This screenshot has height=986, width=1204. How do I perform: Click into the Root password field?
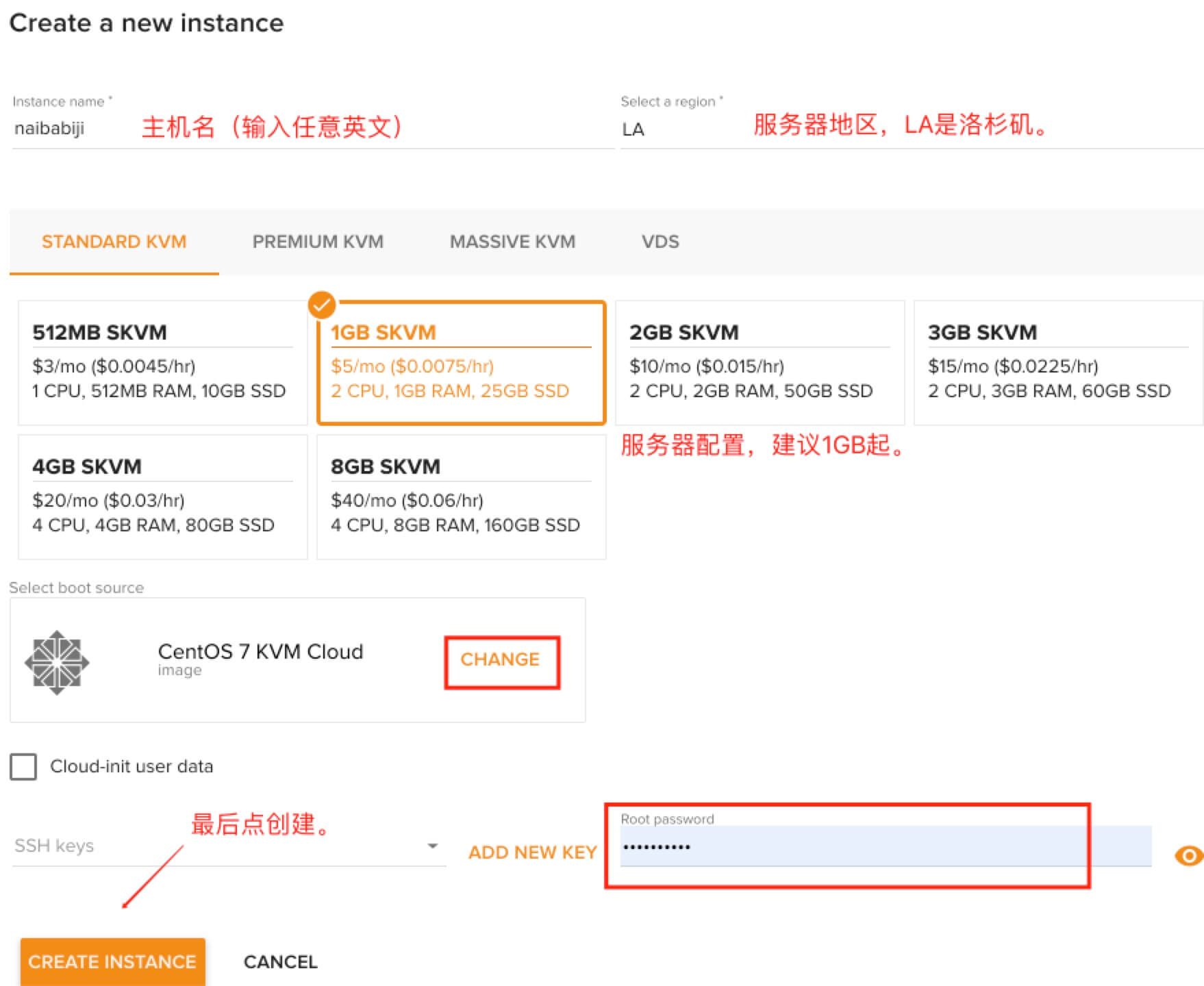pos(849,848)
